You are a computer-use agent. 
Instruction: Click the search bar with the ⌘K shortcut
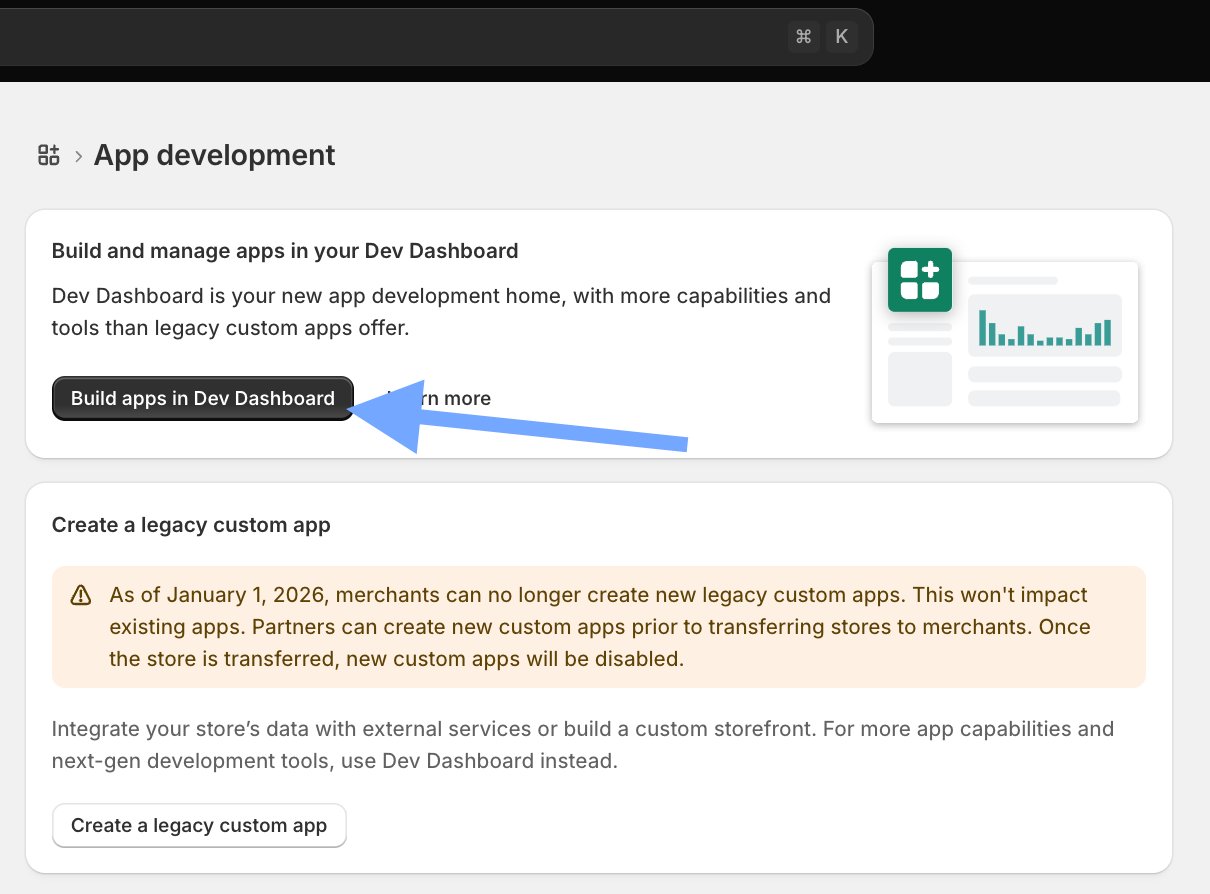point(435,37)
